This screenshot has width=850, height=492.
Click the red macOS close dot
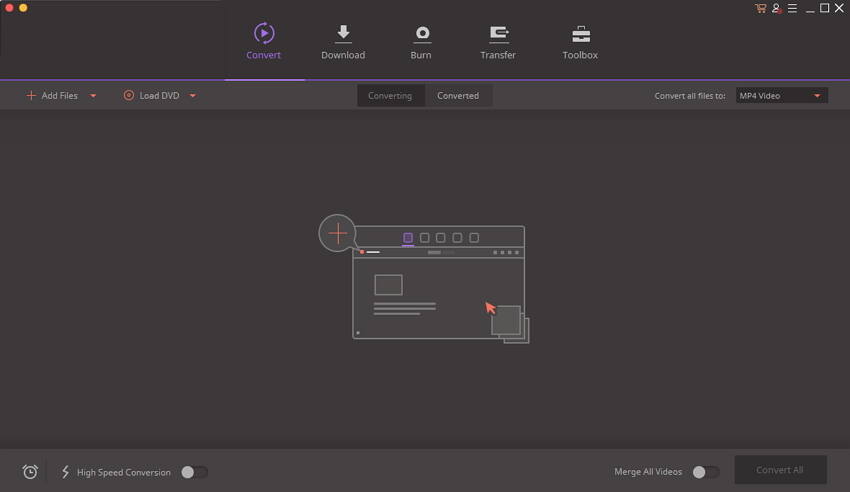[9, 8]
